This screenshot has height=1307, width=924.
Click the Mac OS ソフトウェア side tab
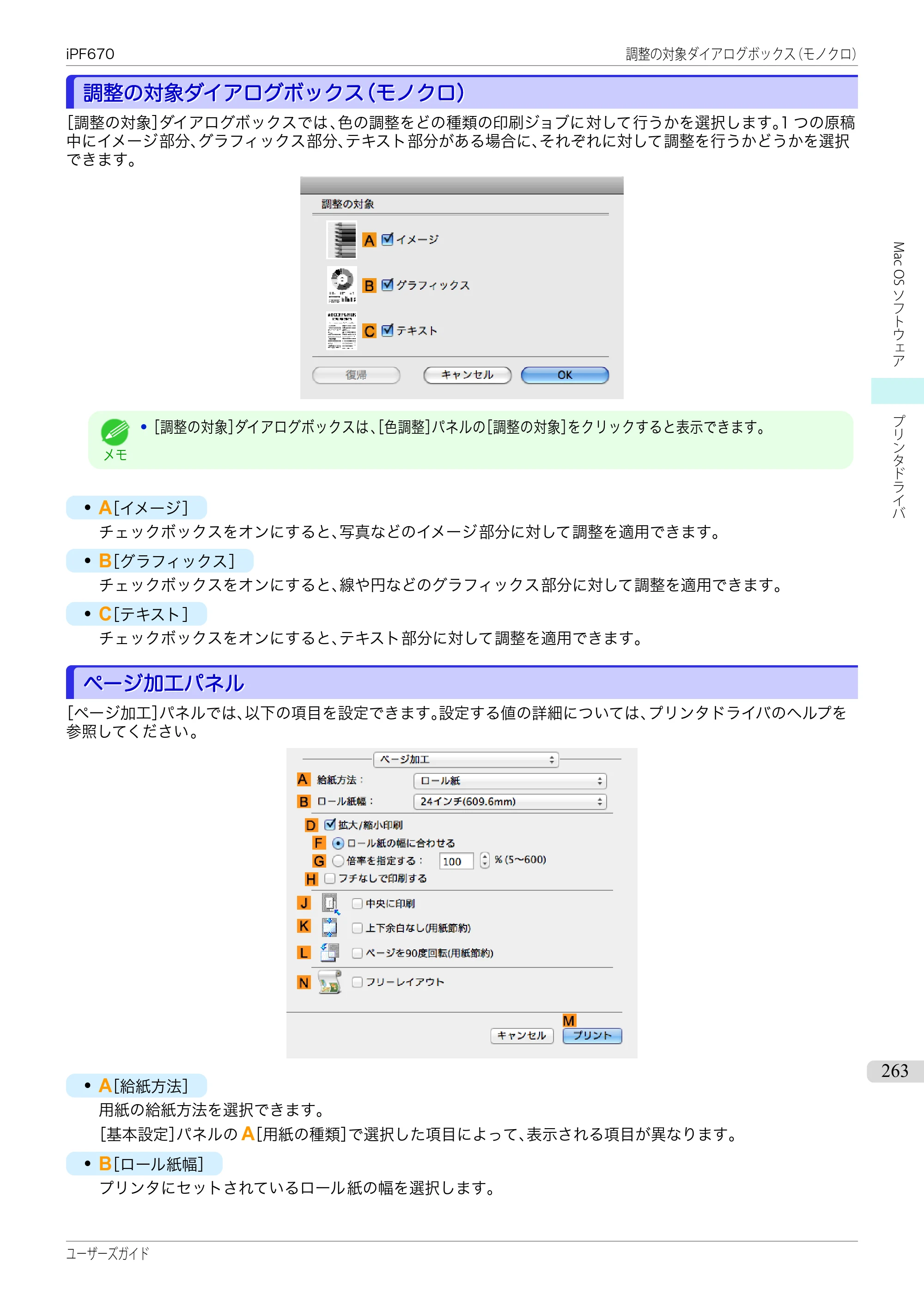click(x=898, y=304)
